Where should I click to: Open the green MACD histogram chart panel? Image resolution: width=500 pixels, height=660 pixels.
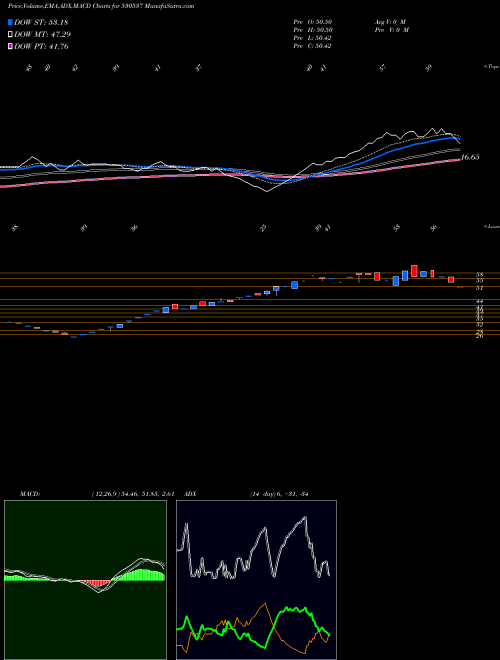pyautogui.click(x=85, y=580)
